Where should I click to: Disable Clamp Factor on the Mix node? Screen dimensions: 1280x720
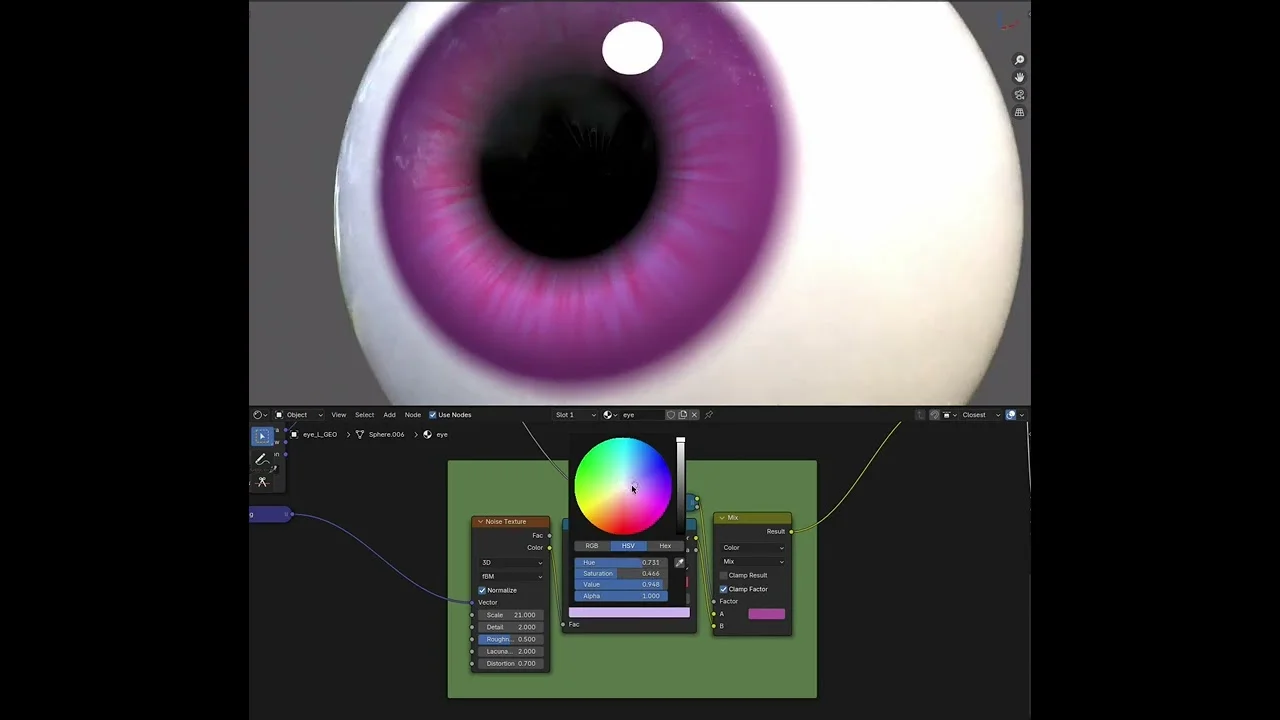coord(724,589)
